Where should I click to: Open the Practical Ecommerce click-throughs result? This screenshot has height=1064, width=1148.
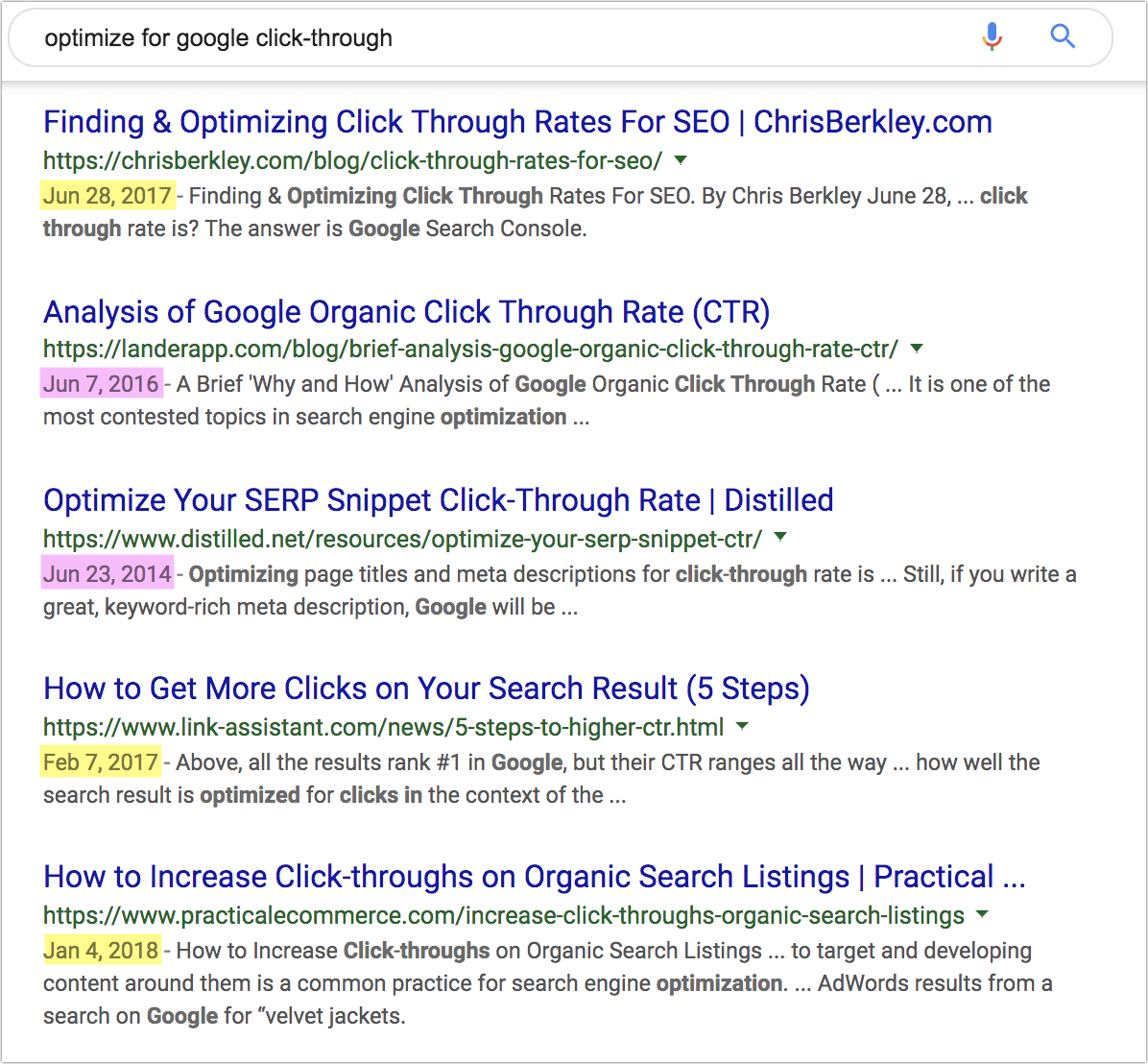coord(534,877)
